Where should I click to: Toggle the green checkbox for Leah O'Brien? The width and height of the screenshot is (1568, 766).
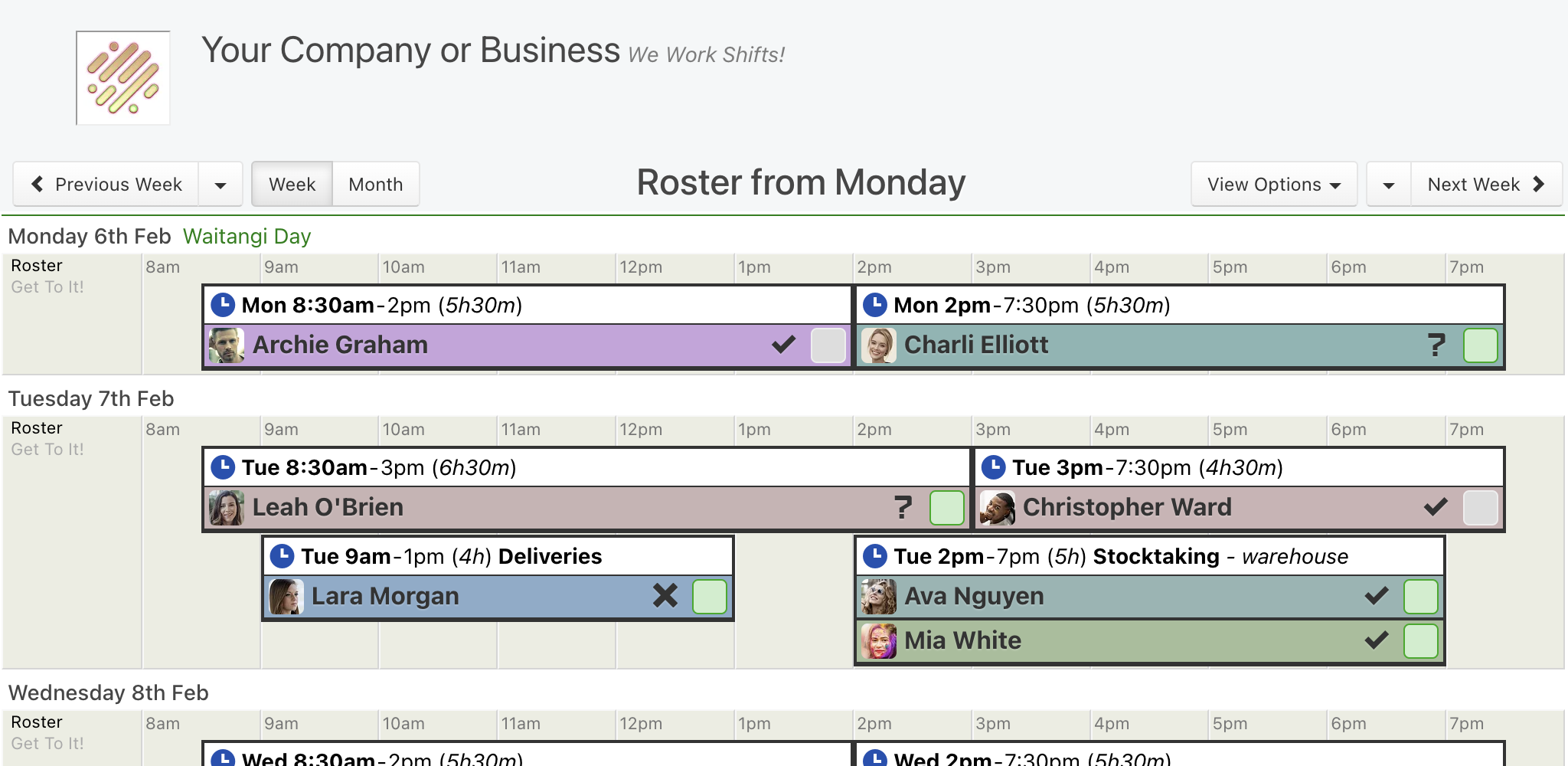pyautogui.click(x=946, y=508)
